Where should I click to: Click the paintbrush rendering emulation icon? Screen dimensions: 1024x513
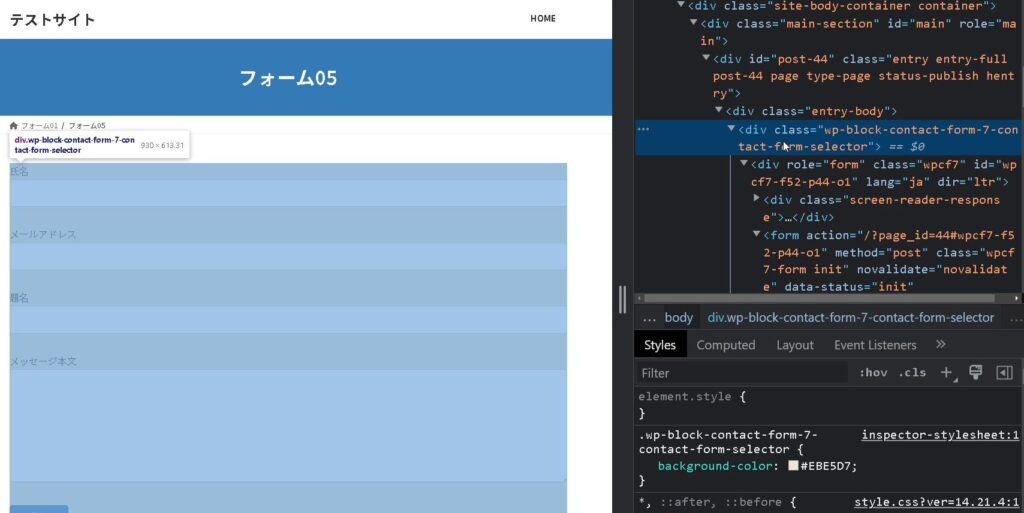[976, 372]
